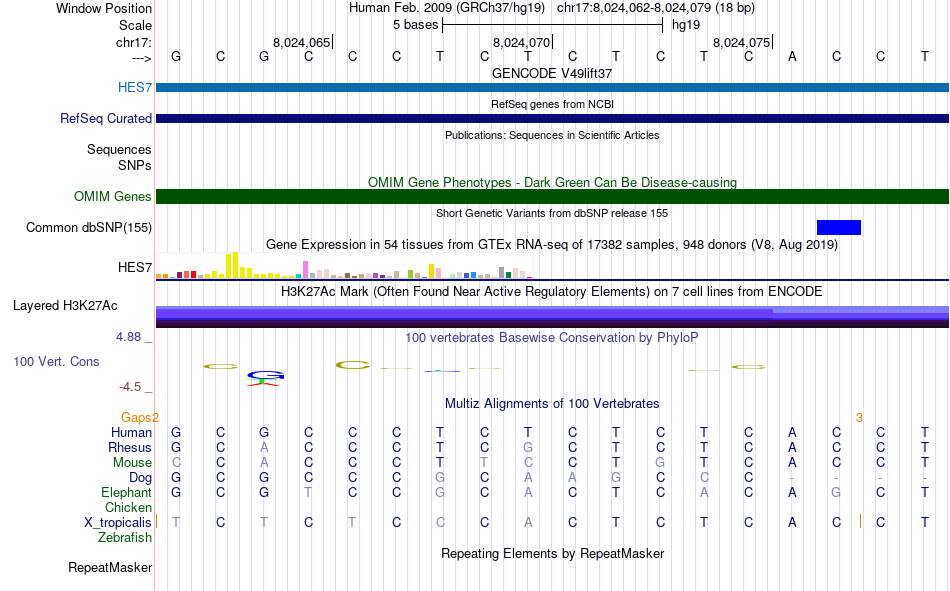Click the Scale label
This screenshot has height=591, width=950.
135,25
